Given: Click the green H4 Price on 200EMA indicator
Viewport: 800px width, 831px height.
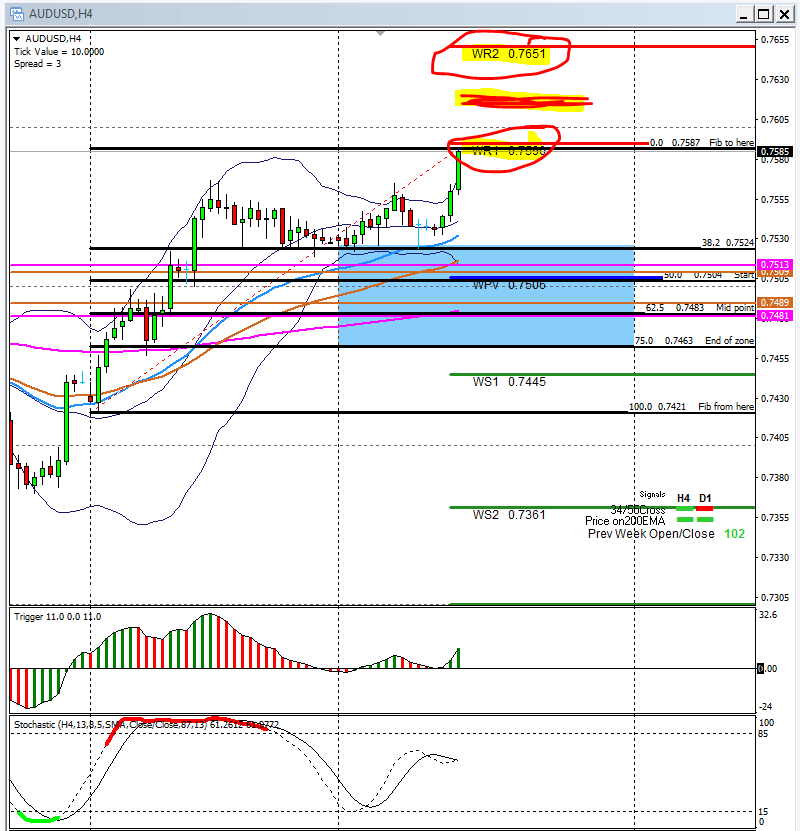Looking at the screenshot, I should pos(684,520).
